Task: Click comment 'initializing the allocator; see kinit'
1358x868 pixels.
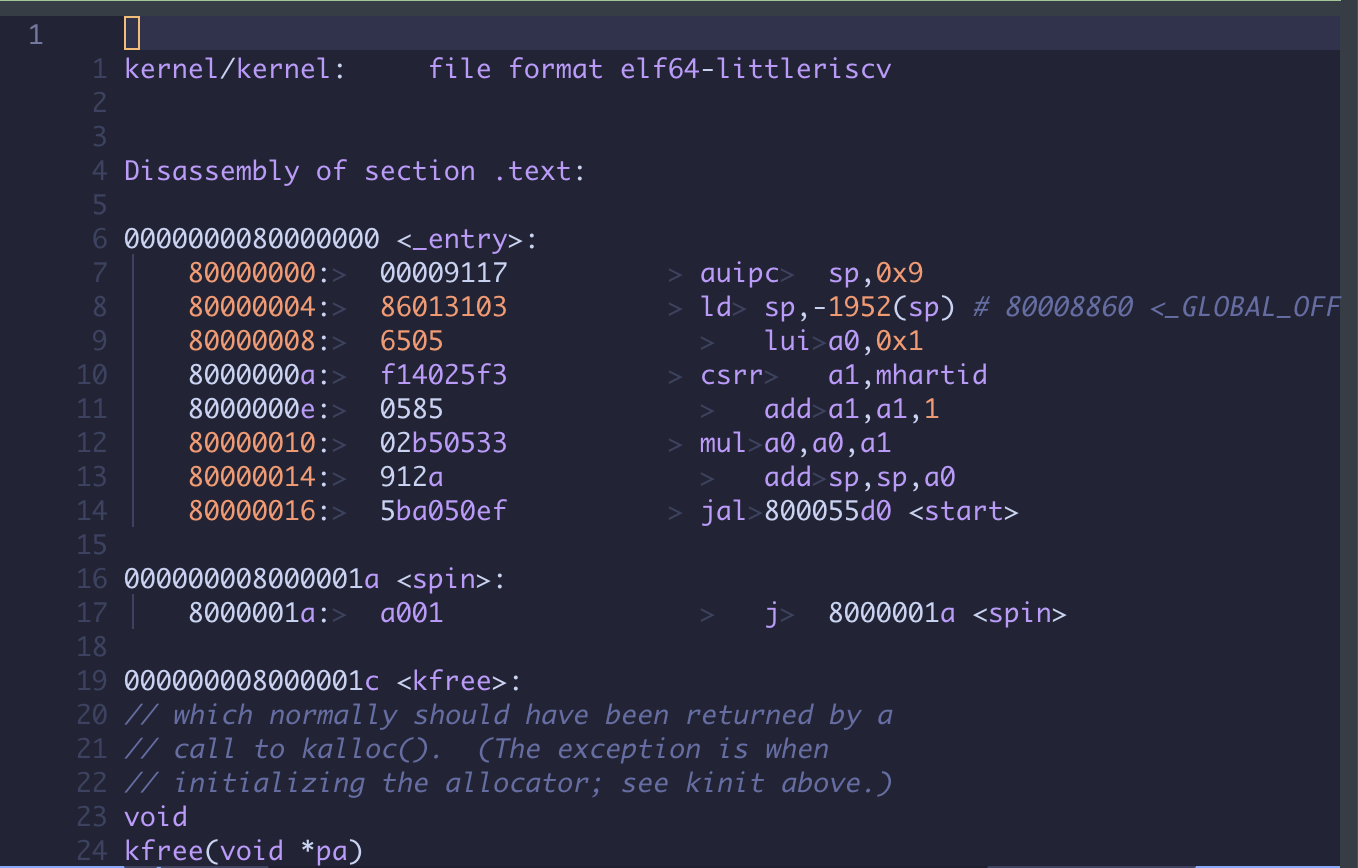Action: coord(468,783)
